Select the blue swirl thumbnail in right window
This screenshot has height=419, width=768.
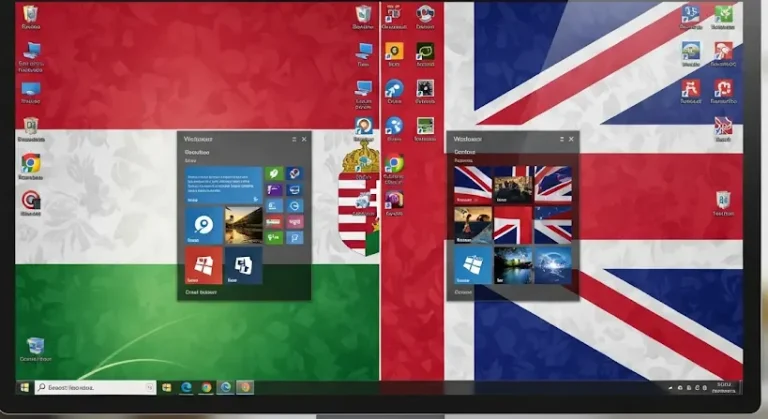553,265
